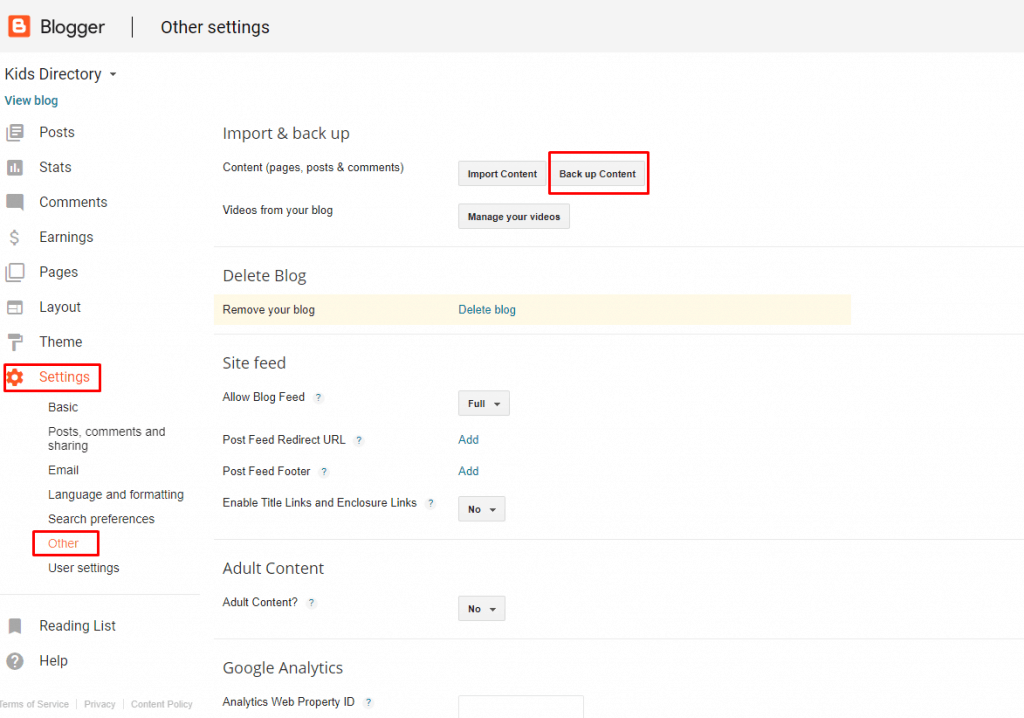The width and height of the screenshot is (1024, 718).
Task: Open the Allow Blog Feed Full dropdown
Action: pos(483,404)
